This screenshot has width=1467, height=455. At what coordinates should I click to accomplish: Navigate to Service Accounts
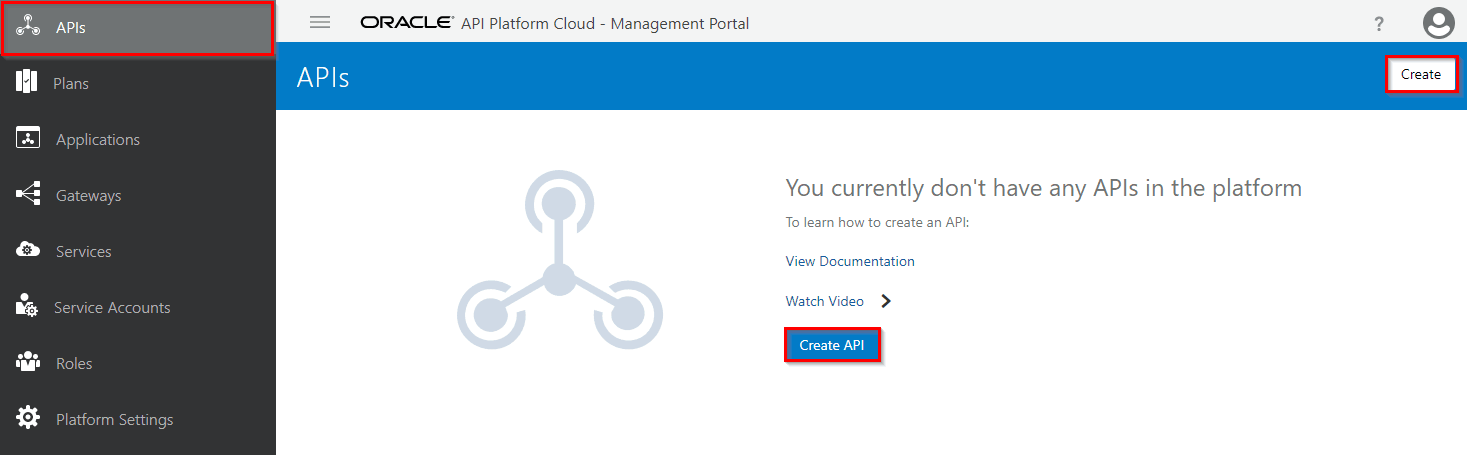[x=137, y=308]
